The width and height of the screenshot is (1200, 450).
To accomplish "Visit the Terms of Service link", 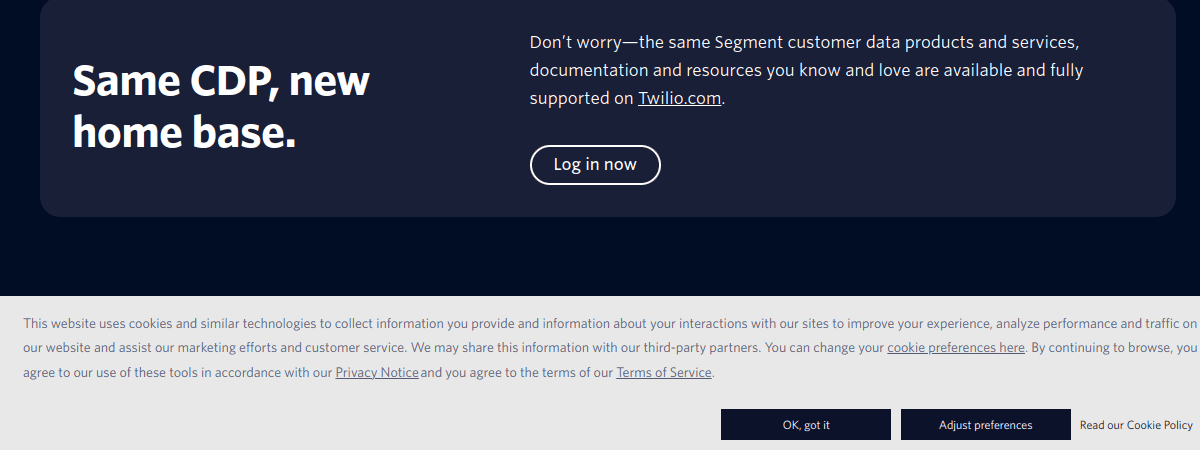I will [x=663, y=373].
